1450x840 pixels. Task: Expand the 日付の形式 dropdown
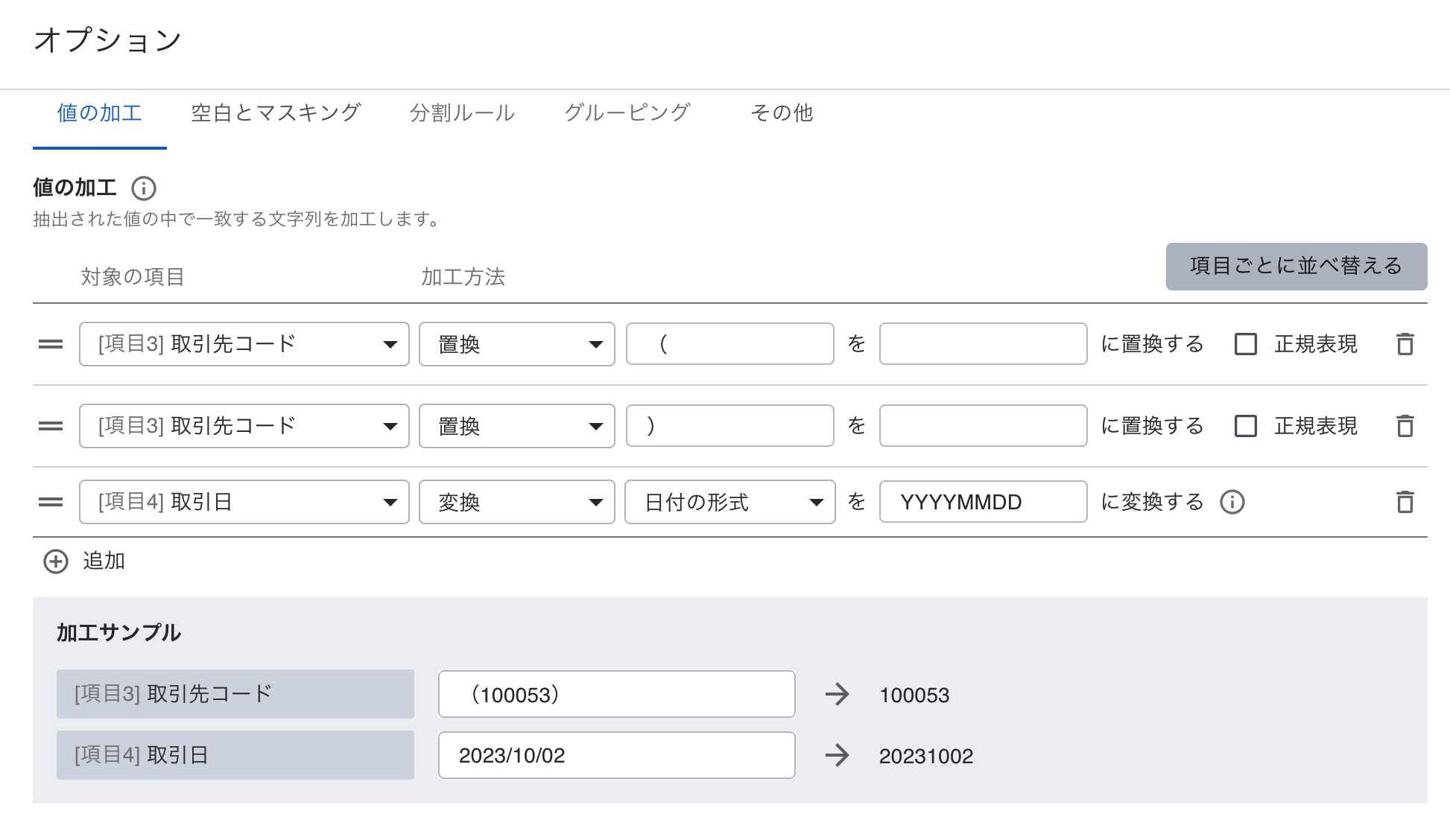click(729, 502)
